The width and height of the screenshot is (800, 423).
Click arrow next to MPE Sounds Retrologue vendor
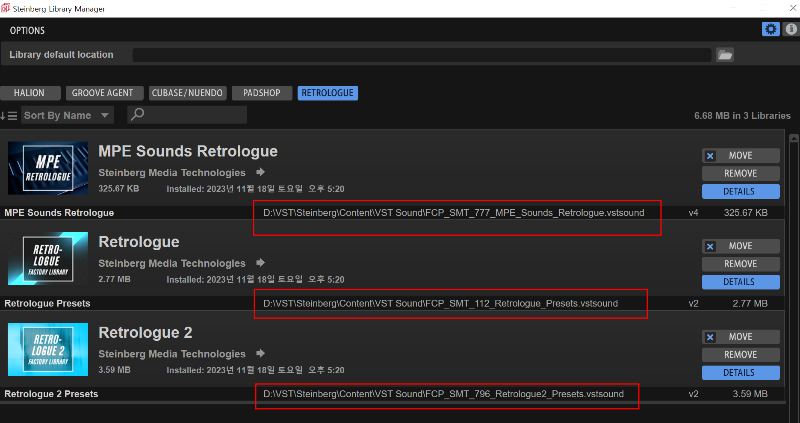click(x=260, y=172)
